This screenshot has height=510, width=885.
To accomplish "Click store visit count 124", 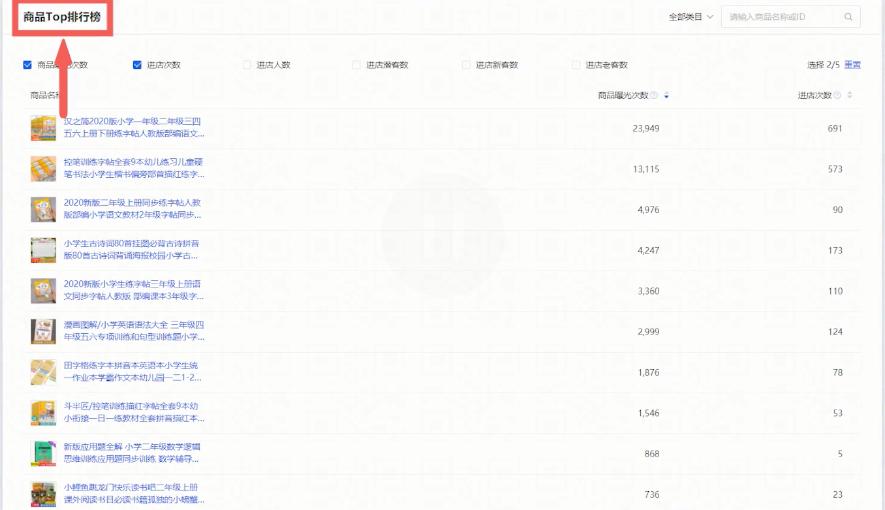I will 835,332.
